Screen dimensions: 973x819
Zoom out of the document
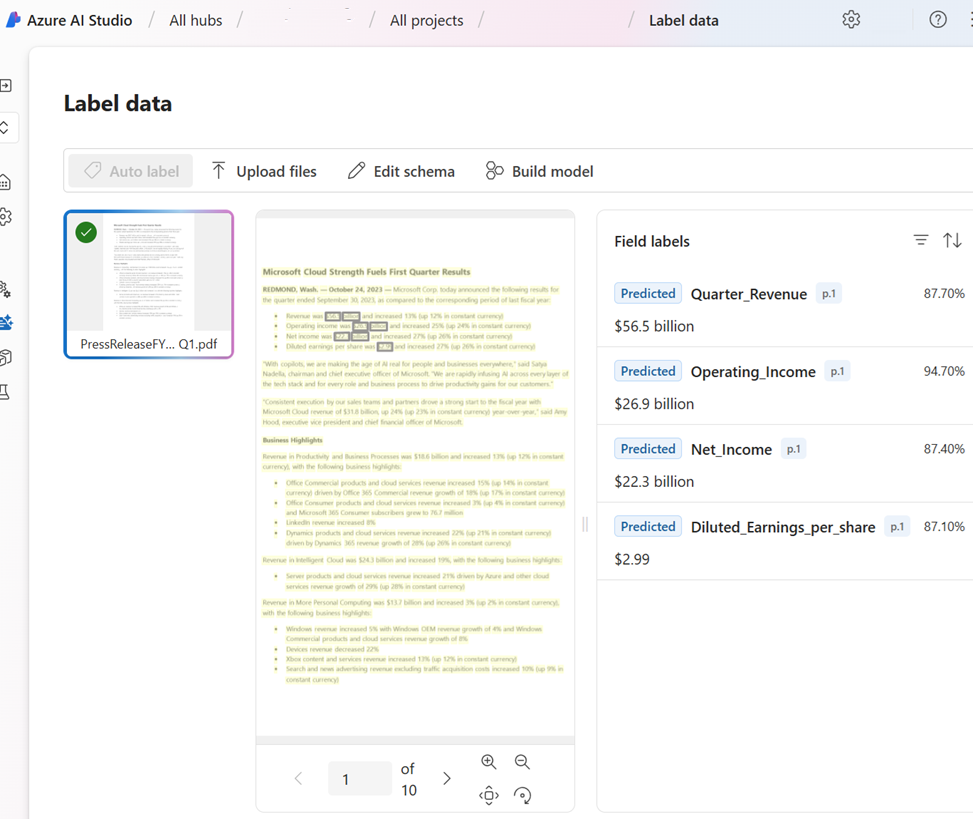(x=522, y=762)
